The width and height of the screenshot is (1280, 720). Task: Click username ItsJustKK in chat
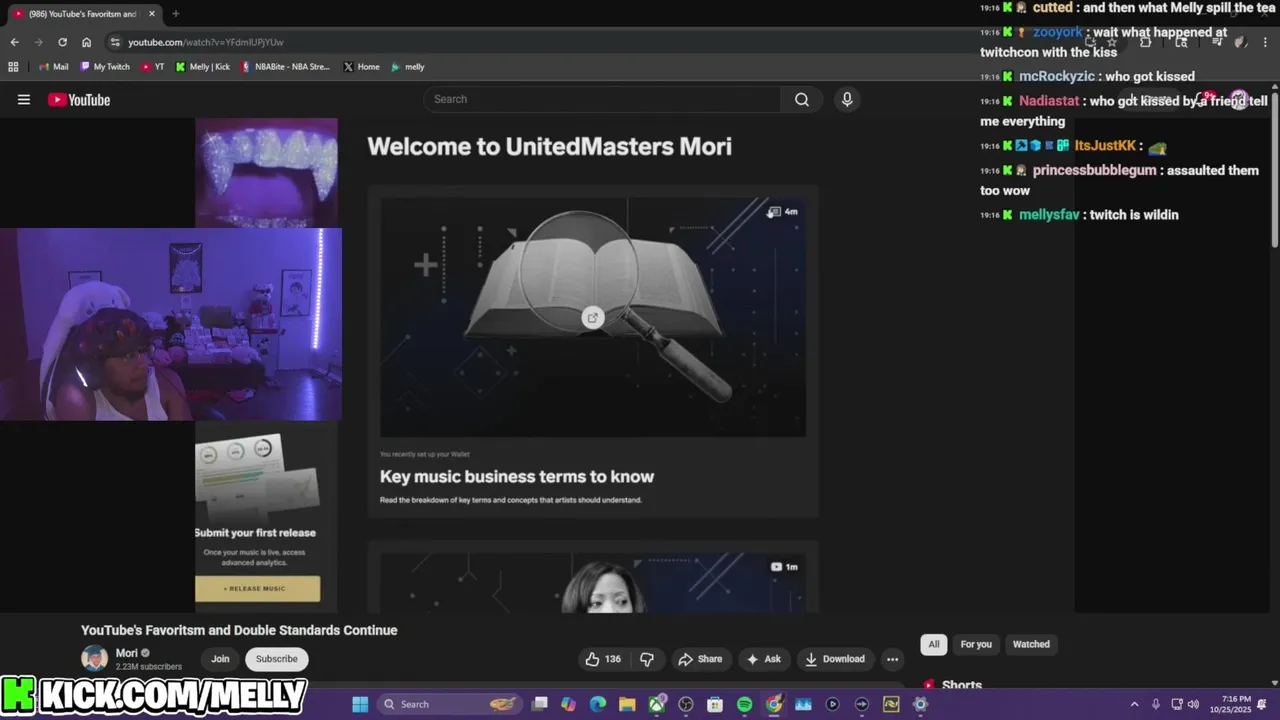pos(1105,146)
